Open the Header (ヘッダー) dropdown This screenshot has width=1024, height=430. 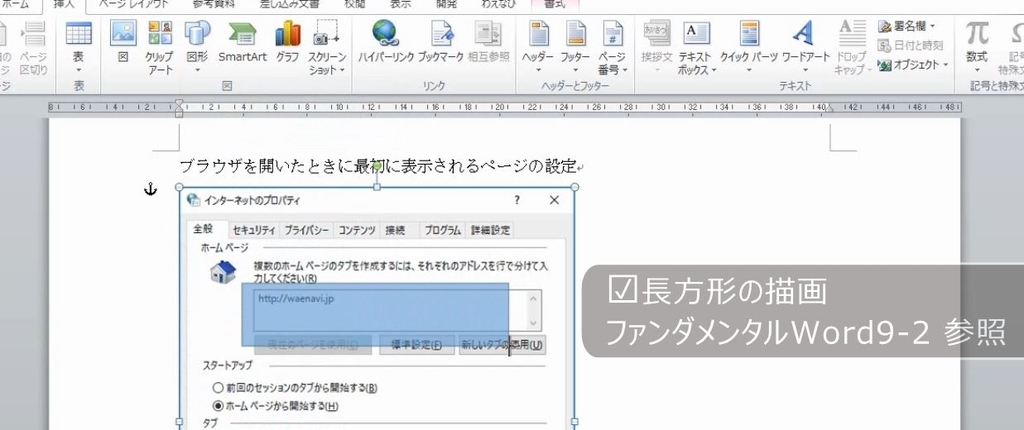[x=537, y=47]
